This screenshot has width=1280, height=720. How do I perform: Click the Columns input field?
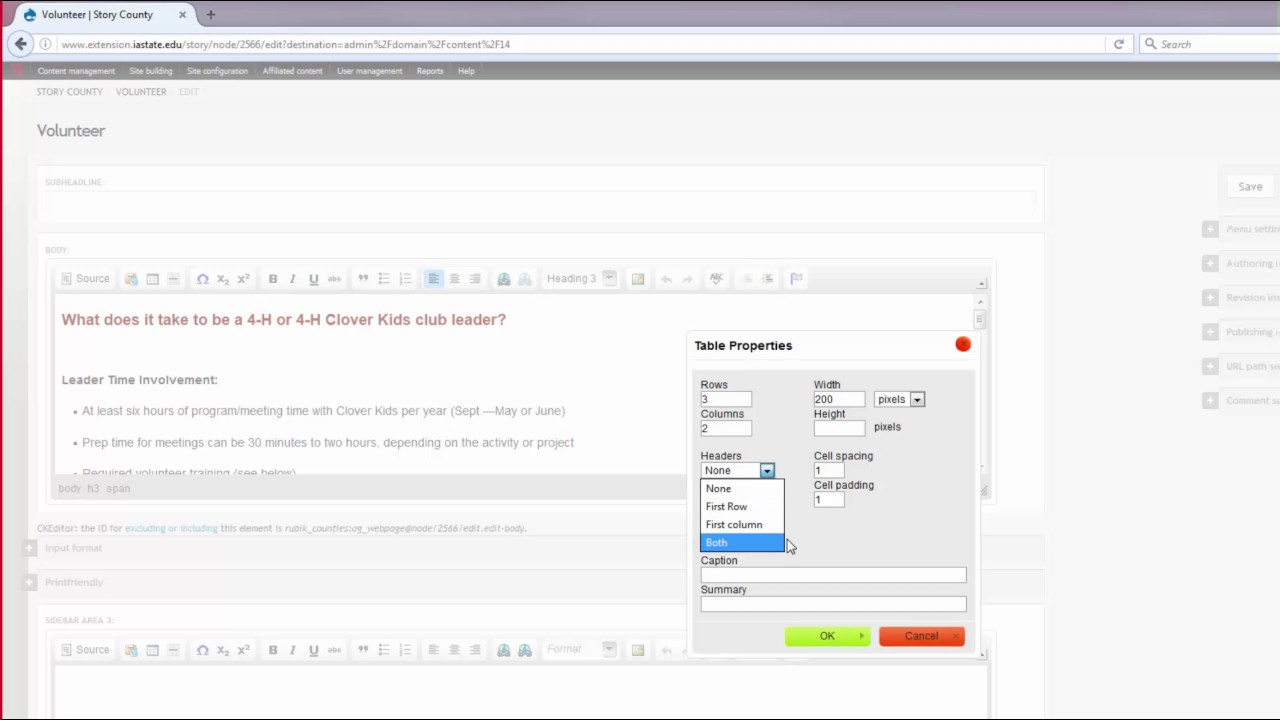coord(726,428)
